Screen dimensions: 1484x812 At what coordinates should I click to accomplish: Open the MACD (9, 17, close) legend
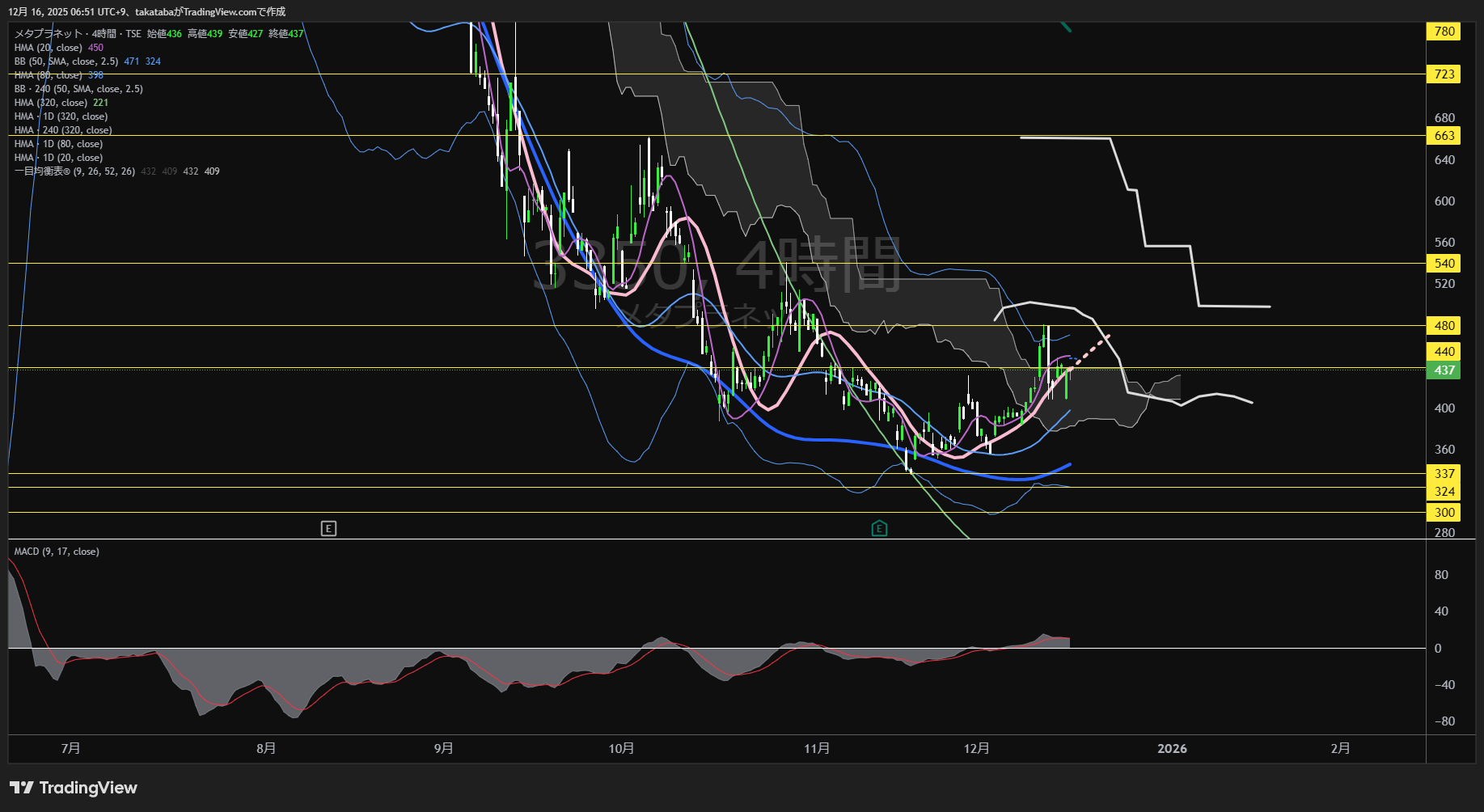coord(57,552)
